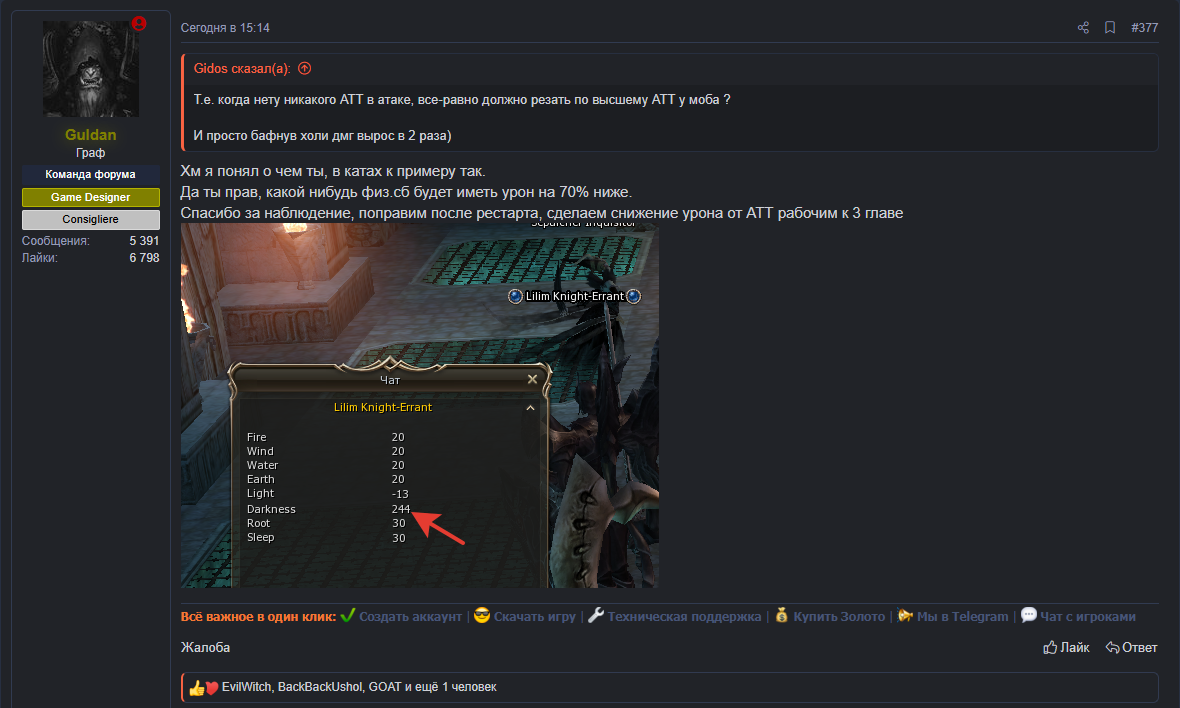Viewport: 1180px width, 708px height.
Task: Open the Guldan user avatar
Action: click(x=91, y=68)
